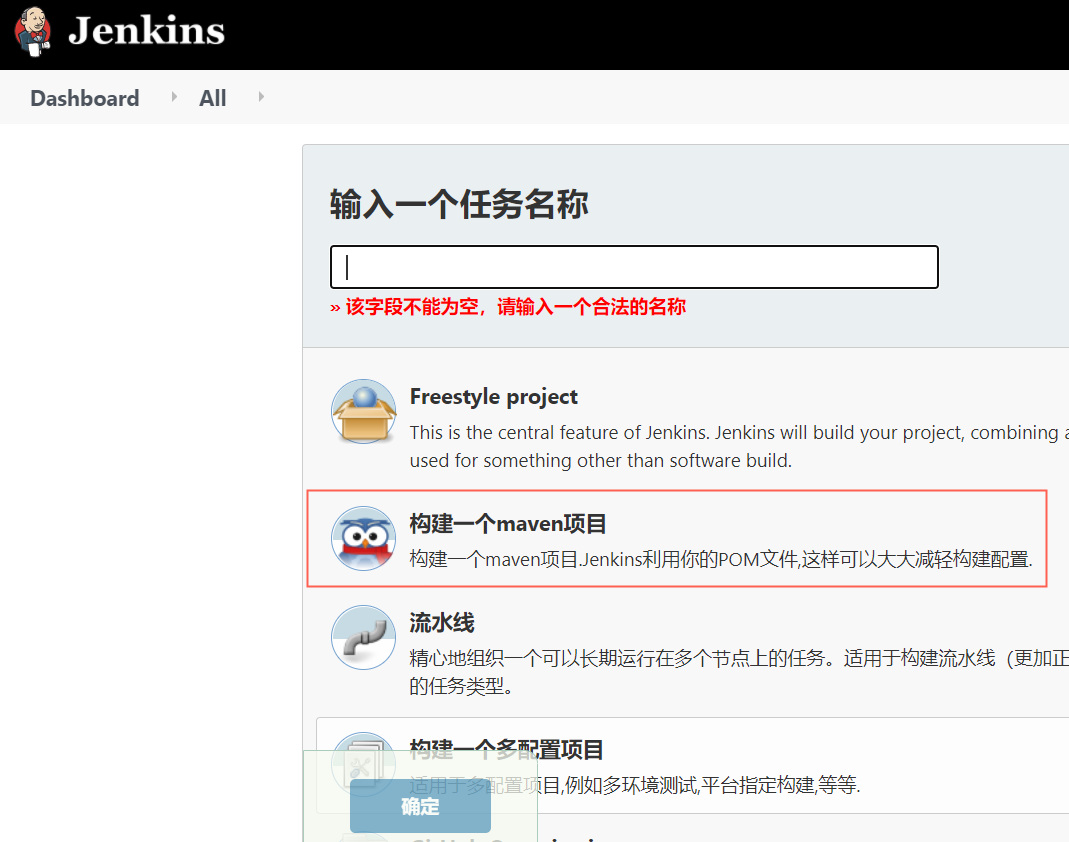Go to the Dashboard breadcrumb

85,98
